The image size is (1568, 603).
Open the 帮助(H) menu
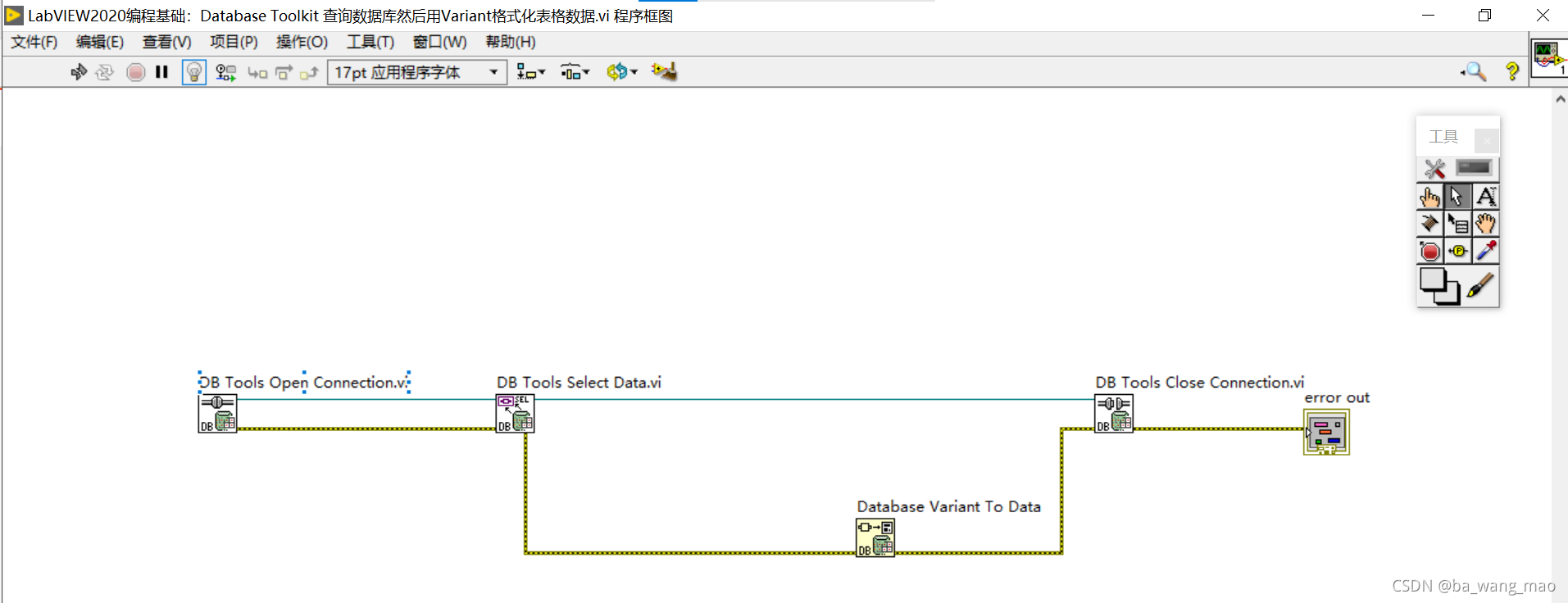511,42
